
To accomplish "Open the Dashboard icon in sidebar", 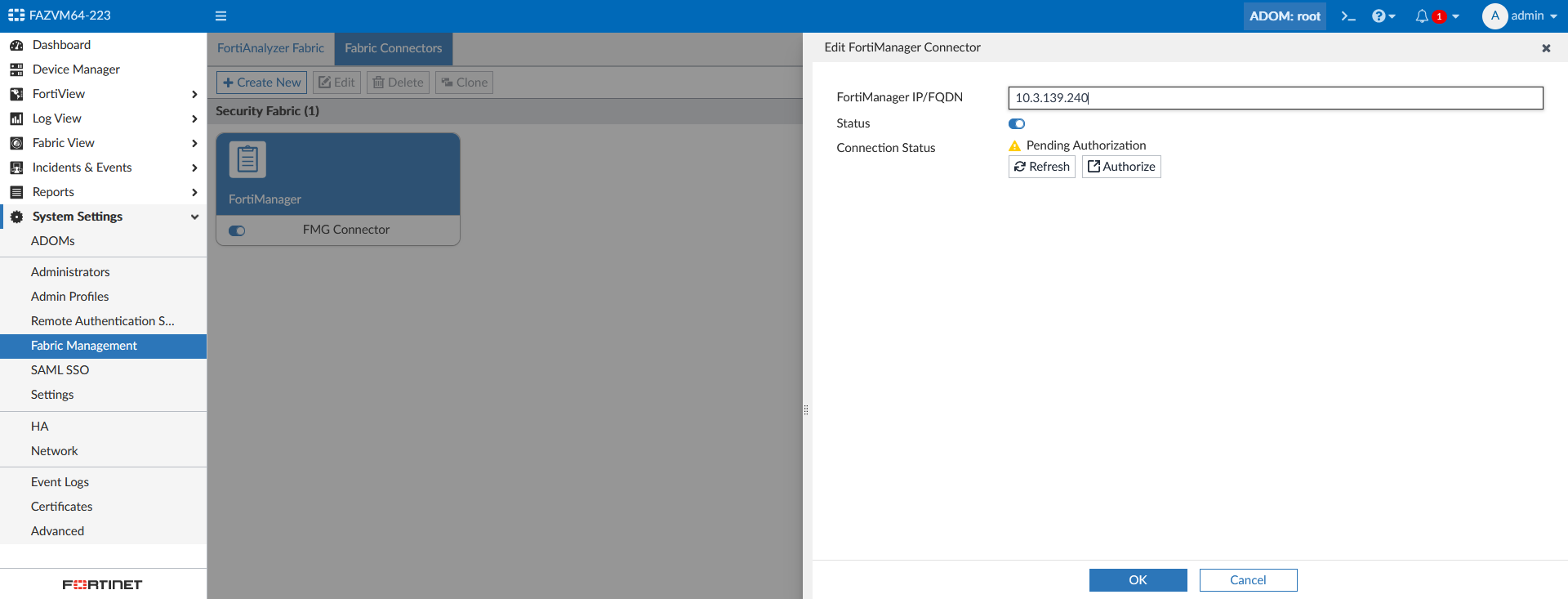I will 16,45.
